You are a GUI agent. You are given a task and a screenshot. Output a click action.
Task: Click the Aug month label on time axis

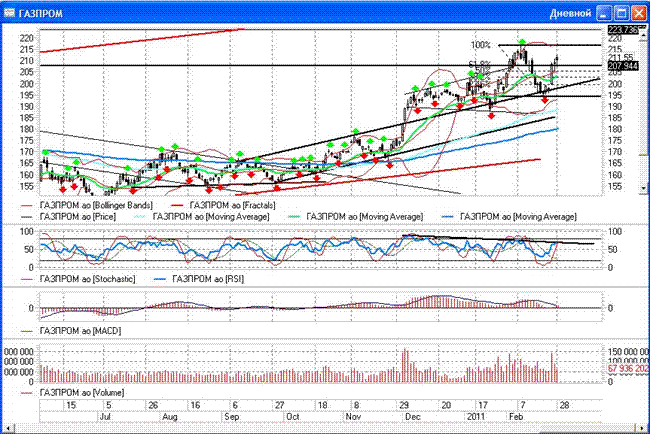170,417
